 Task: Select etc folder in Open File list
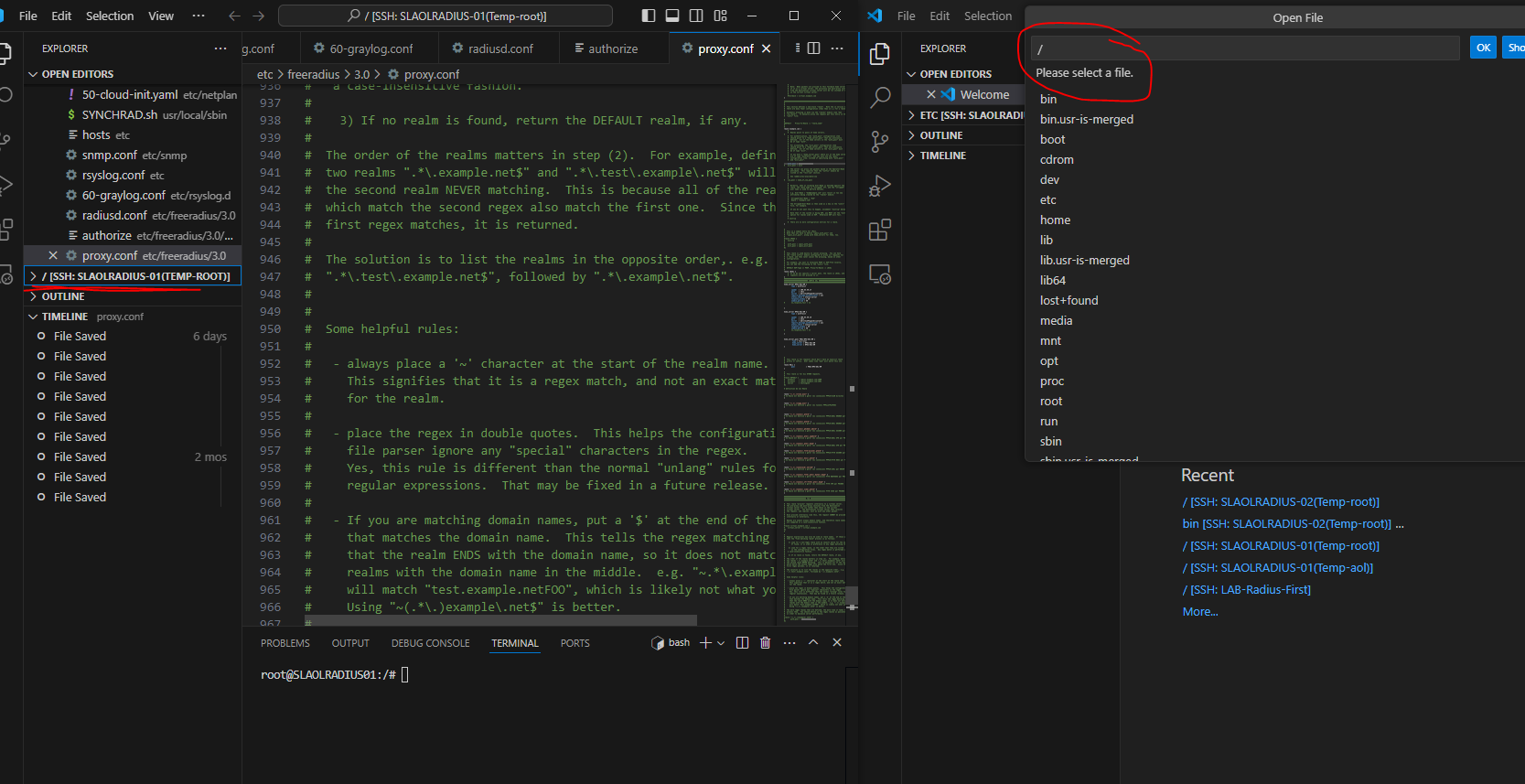point(1048,199)
